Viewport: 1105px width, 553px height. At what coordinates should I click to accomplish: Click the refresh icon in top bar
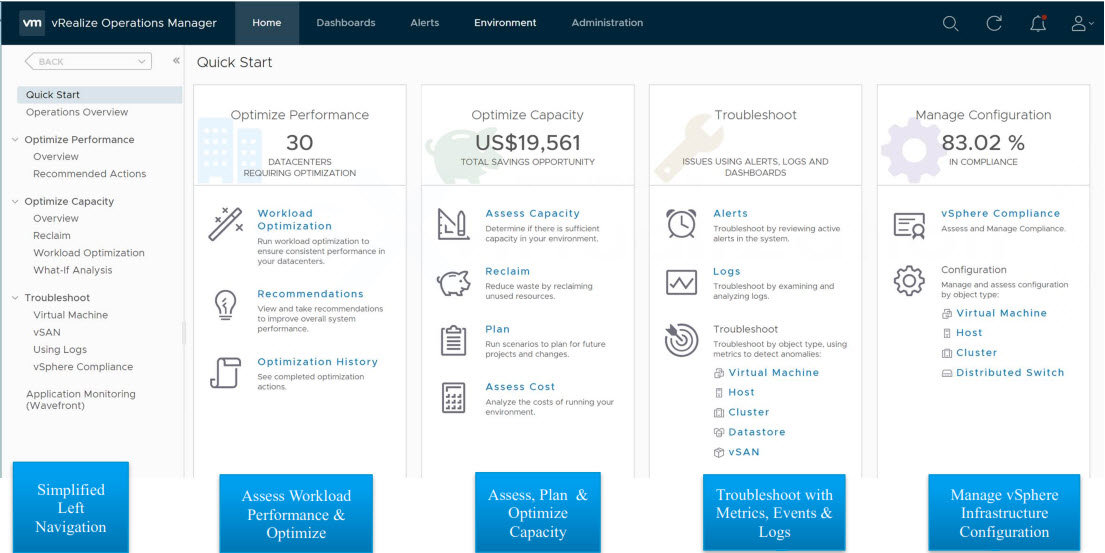[994, 23]
